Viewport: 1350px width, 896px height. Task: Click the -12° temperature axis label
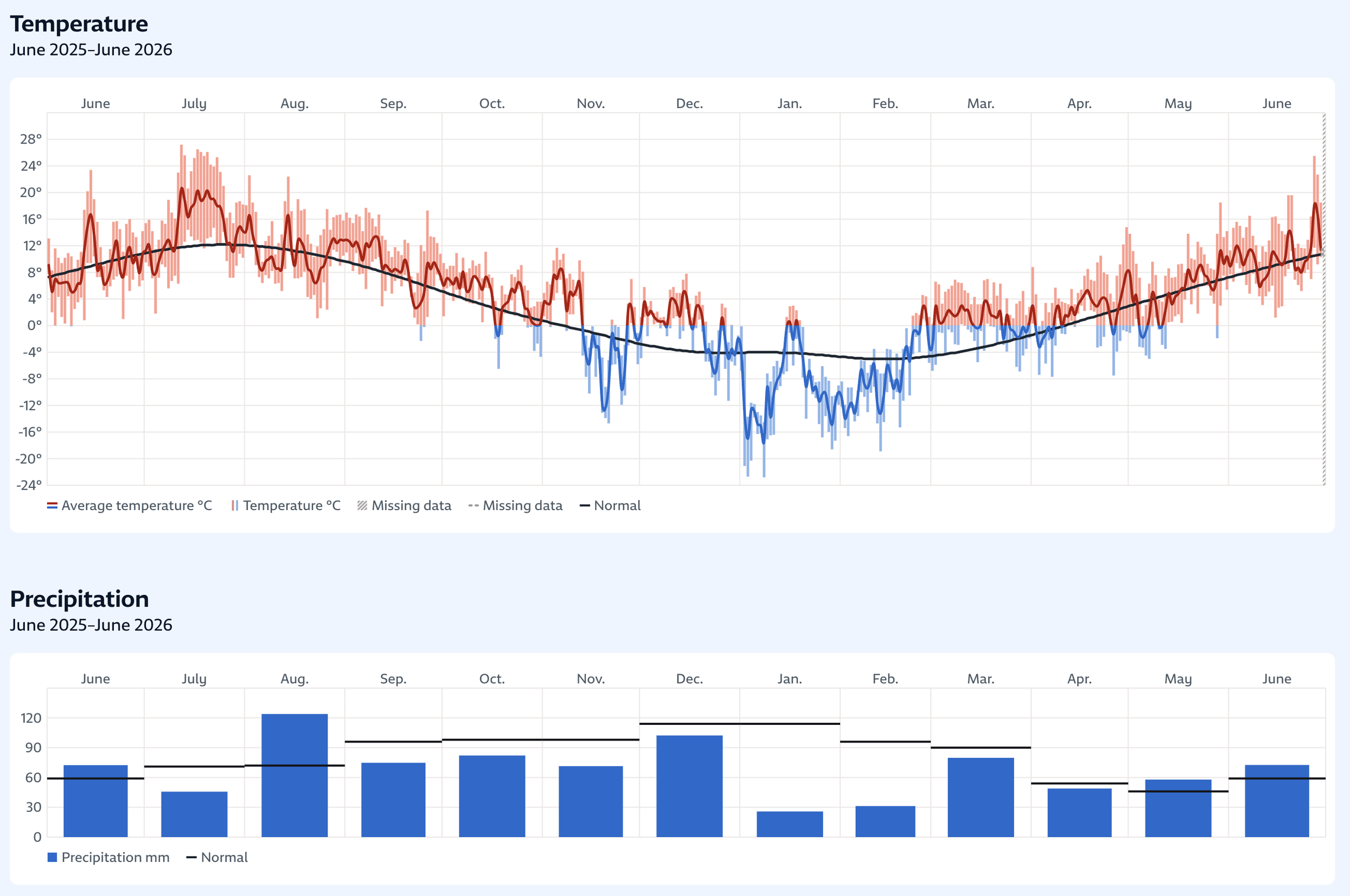pyautogui.click(x=30, y=406)
